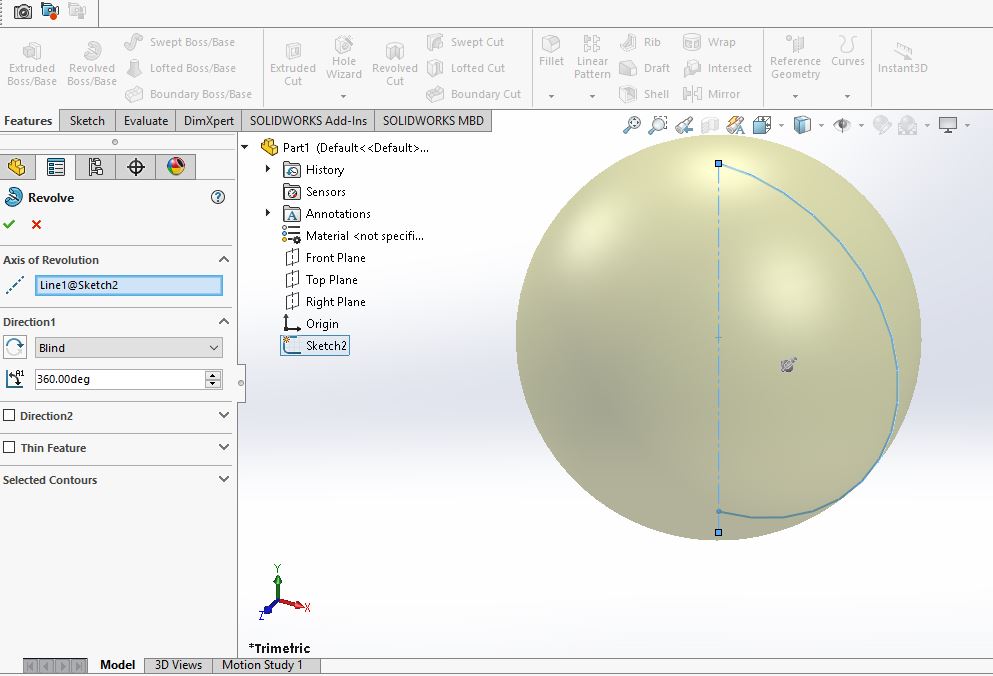Image resolution: width=993 pixels, height=676 pixels.
Task: Select Sketch2 in the feature tree
Action: tap(315, 346)
